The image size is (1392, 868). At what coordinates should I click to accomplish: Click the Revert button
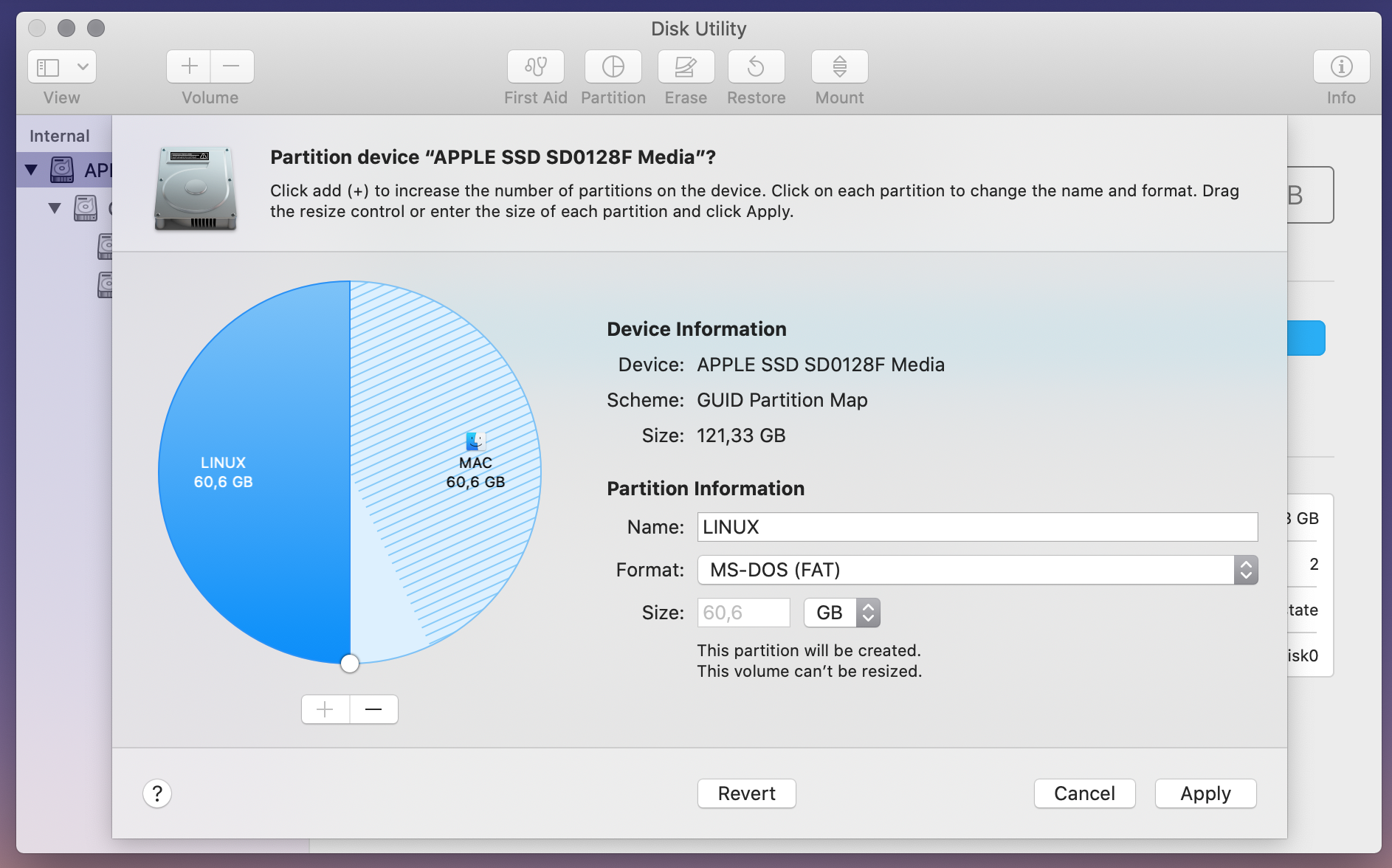point(747,793)
